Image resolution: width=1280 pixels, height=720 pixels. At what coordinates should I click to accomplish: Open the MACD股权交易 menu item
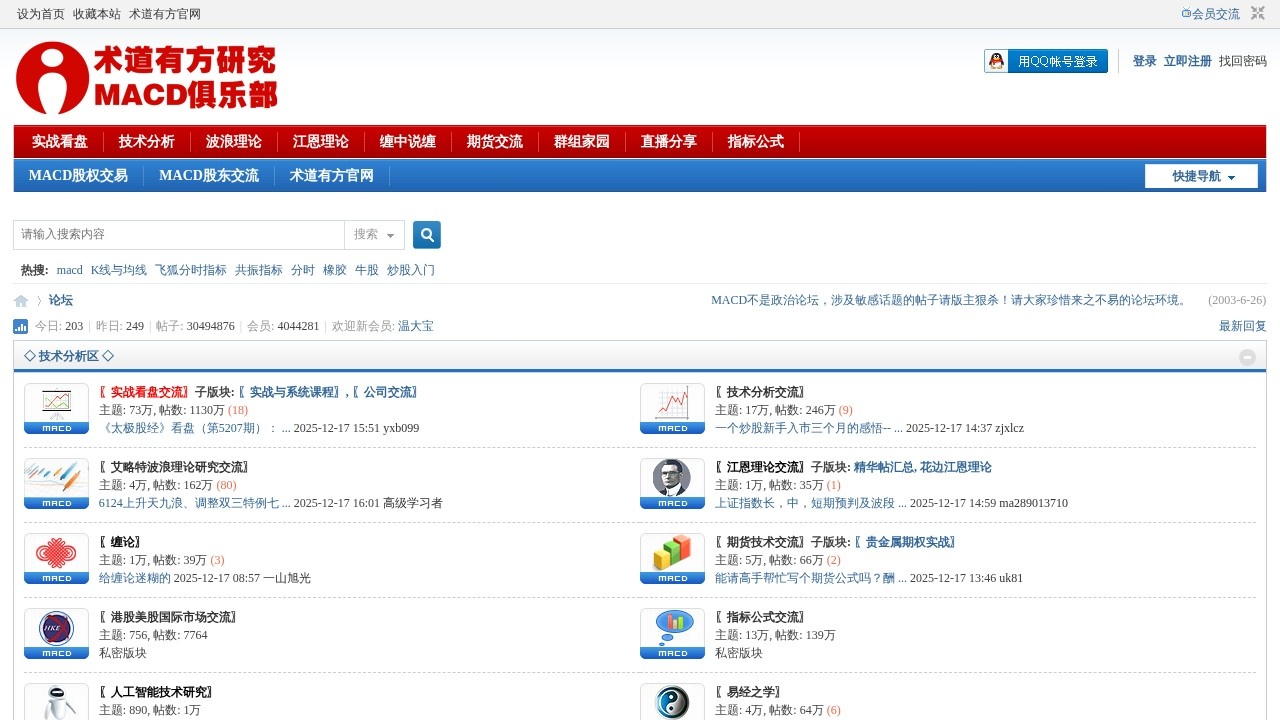78,176
